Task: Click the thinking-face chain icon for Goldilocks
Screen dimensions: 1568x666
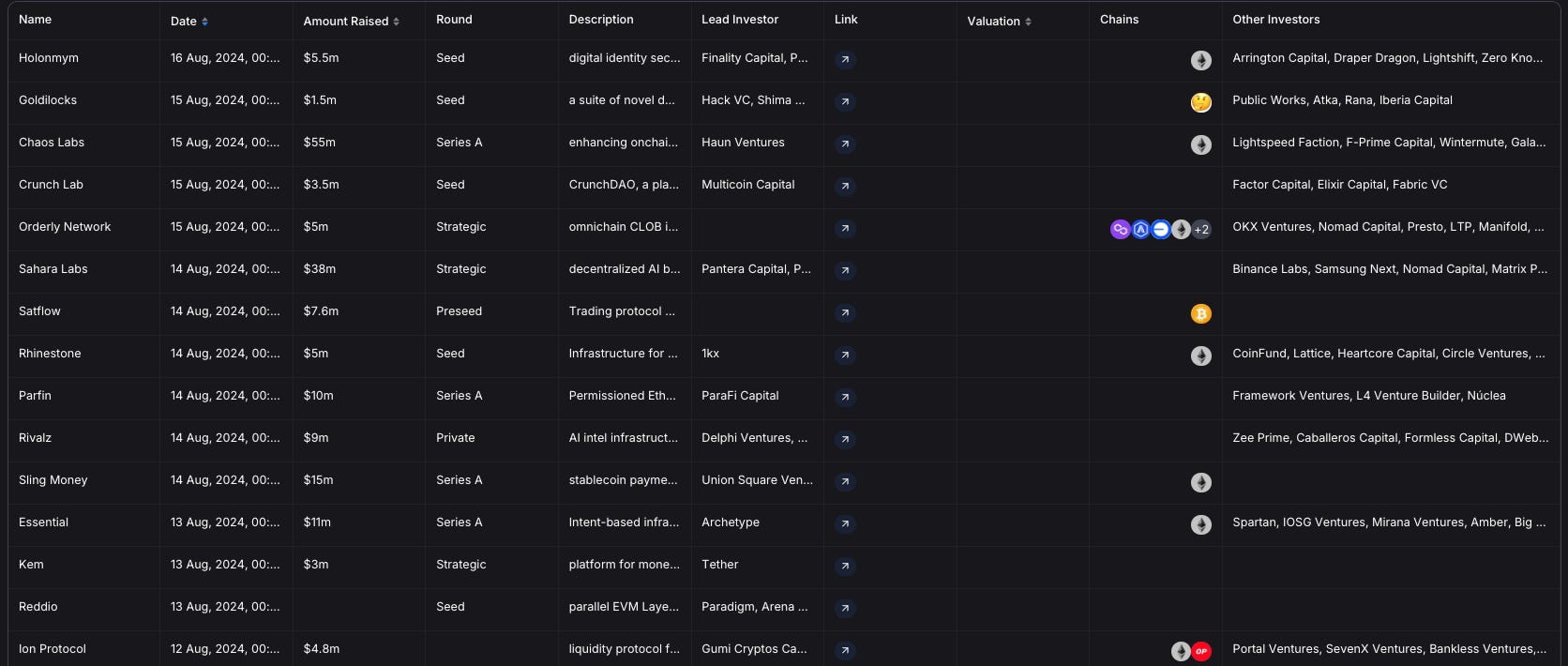Action: (x=1201, y=102)
